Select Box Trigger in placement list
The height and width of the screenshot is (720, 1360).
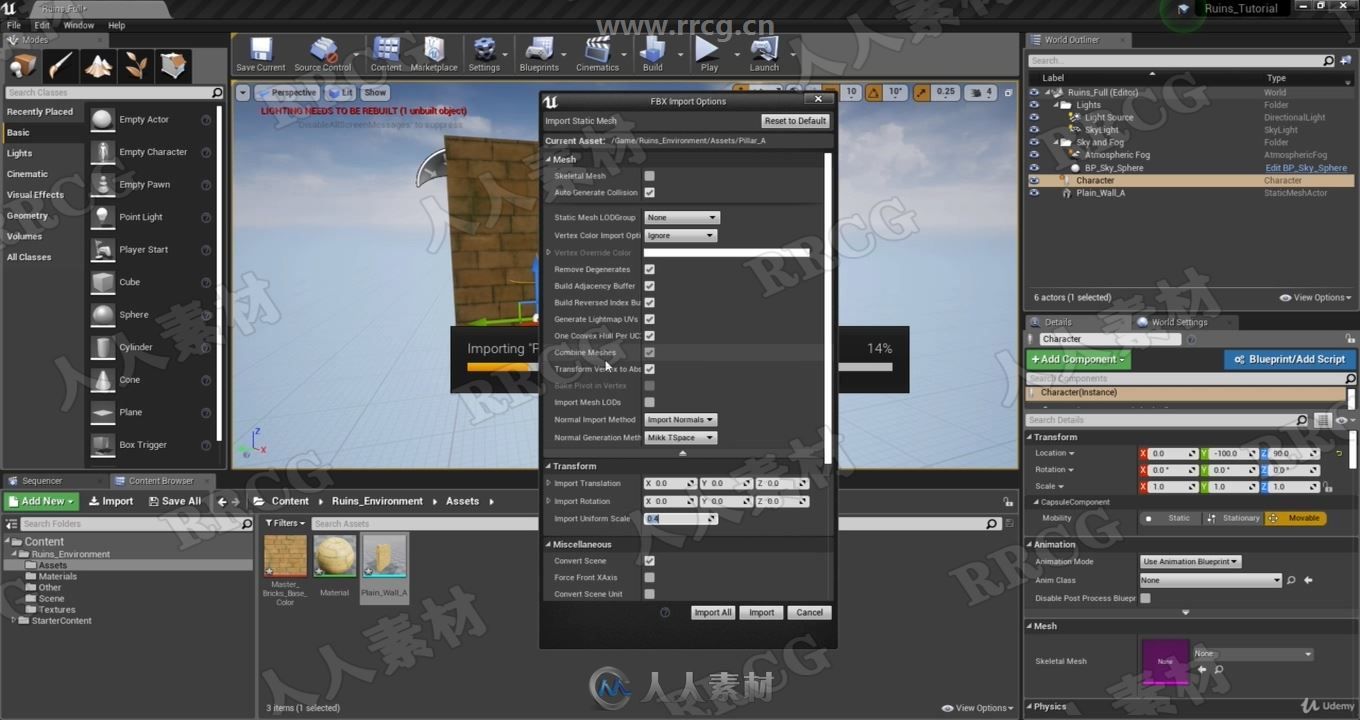pyautogui.click(x=151, y=445)
